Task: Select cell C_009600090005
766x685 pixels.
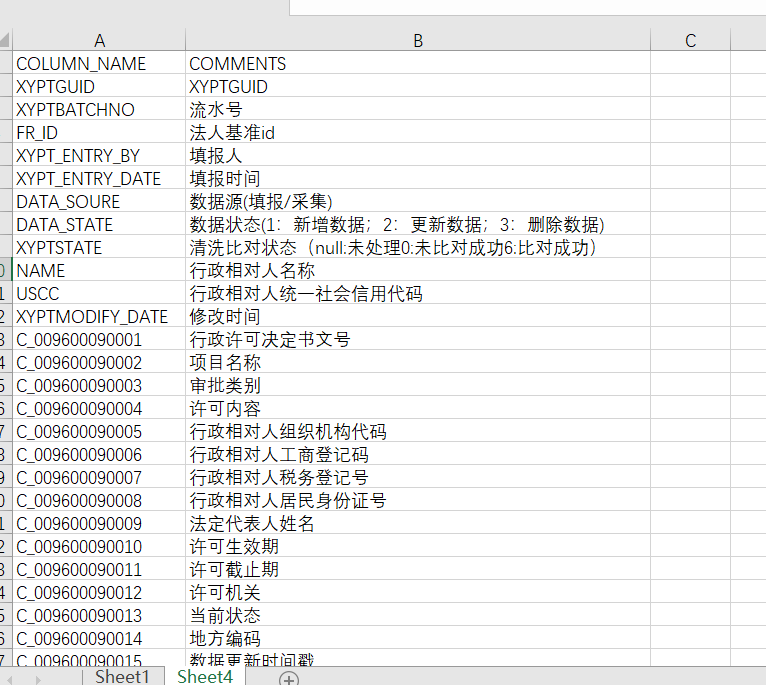Action: (x=99, y=431)
